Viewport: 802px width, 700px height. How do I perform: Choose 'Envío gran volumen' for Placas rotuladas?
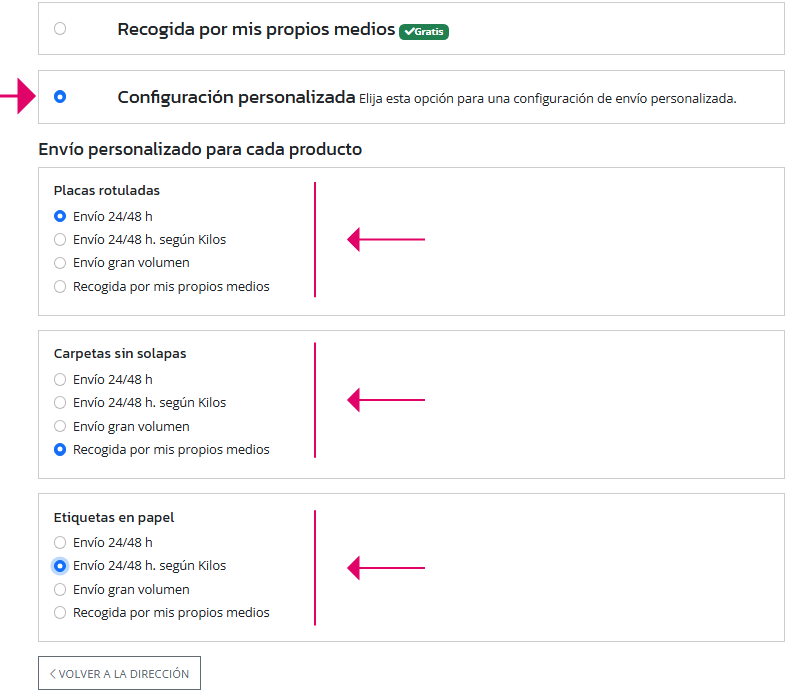tap(60, 263)
